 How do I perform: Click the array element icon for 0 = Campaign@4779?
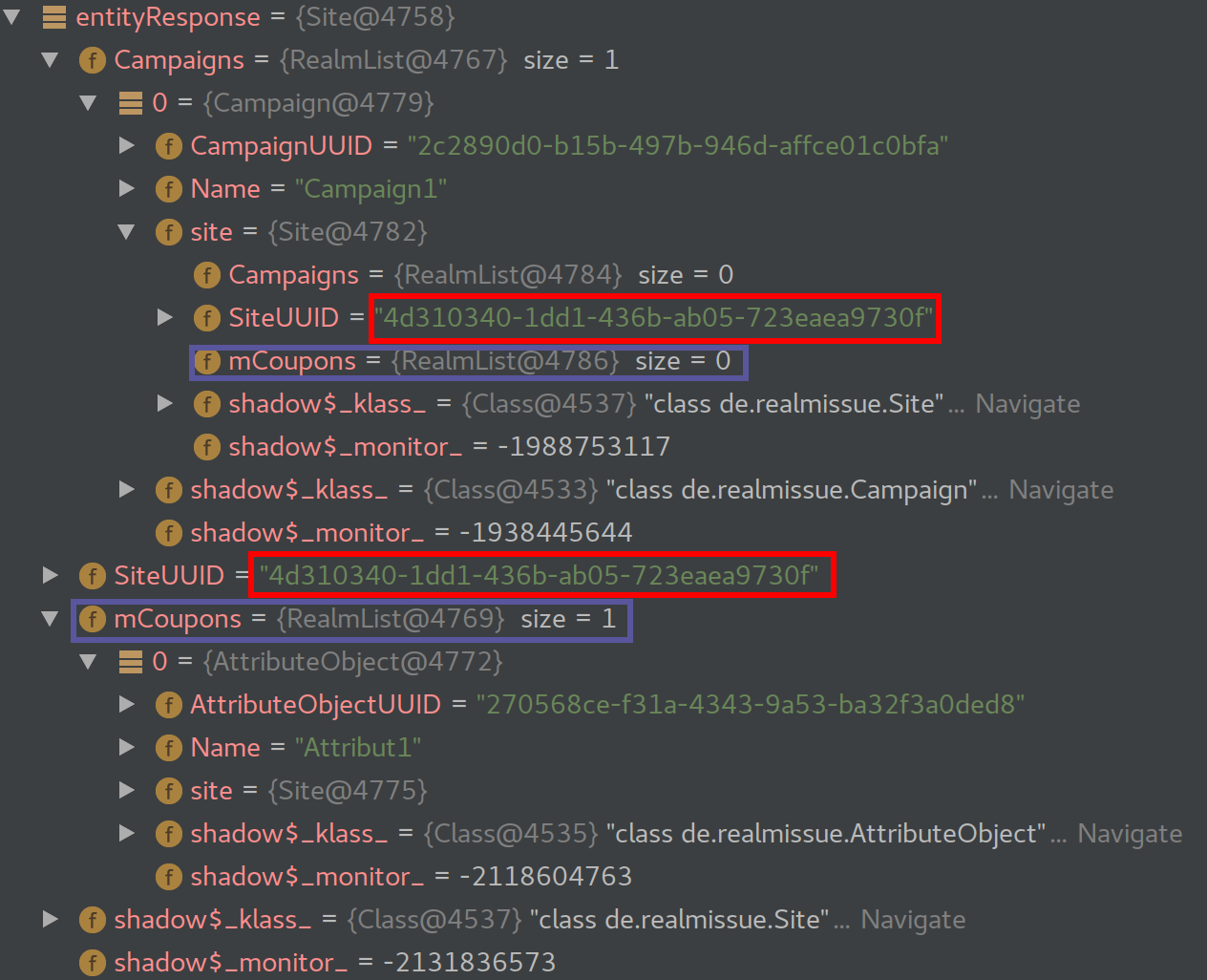coord(131,102)
